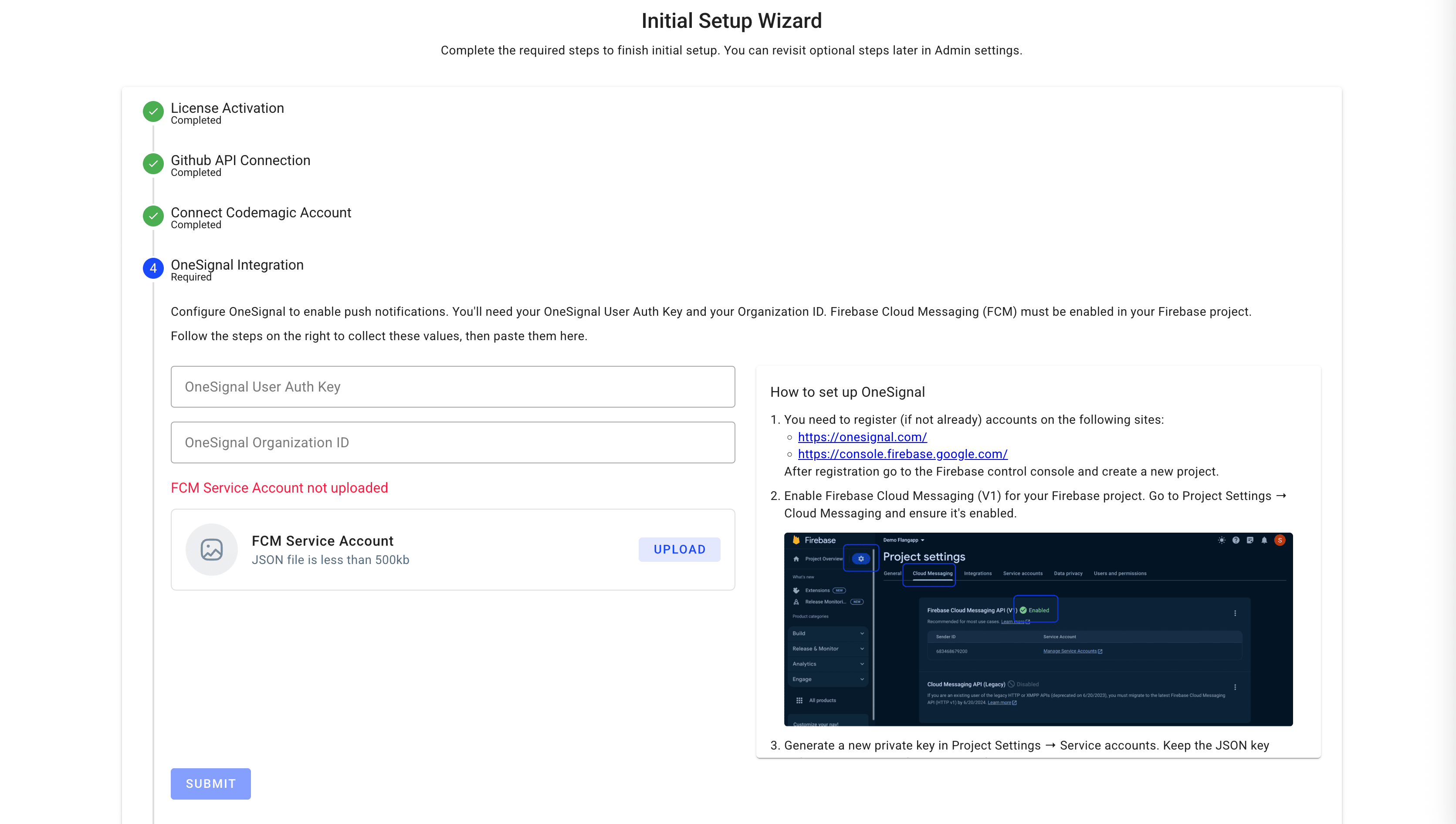Click the 'FCM Service Account' card title
The height and width of the screenshot is (824, 1456).
[323, 541]
